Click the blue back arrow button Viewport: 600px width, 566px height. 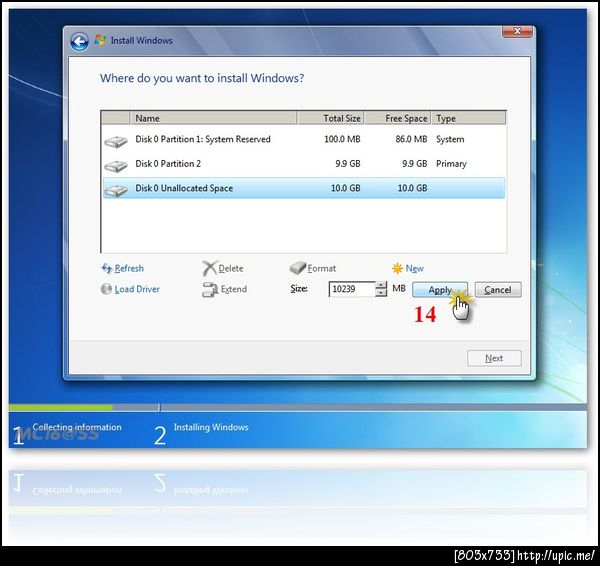click(x=79, y=41)
